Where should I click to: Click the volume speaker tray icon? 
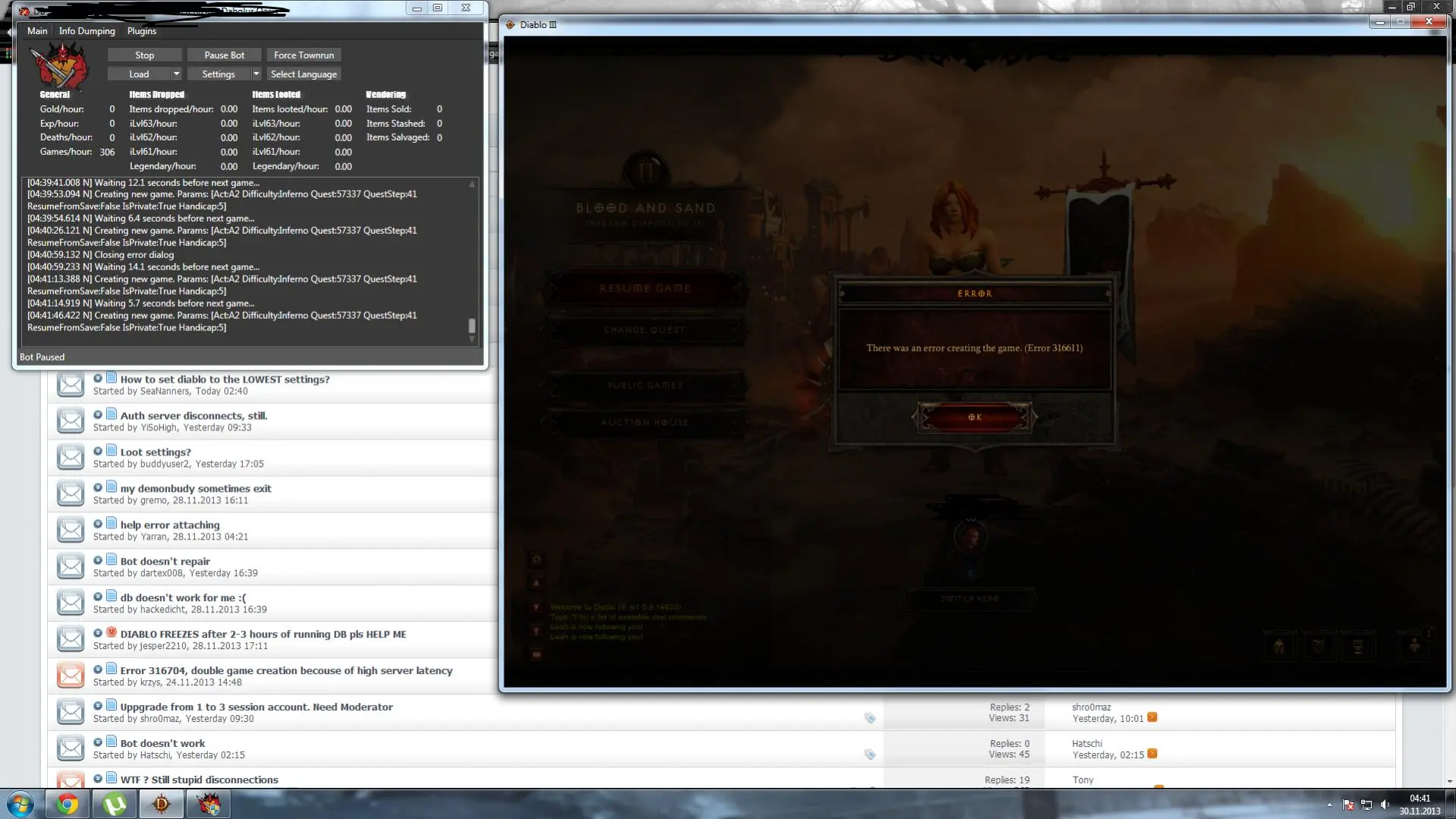point(1385,805)
